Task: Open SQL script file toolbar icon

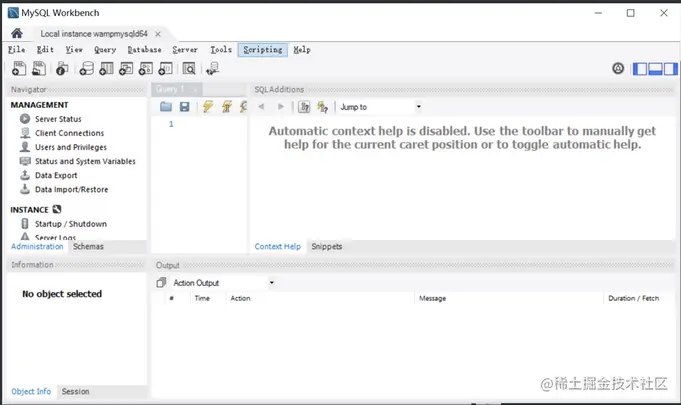Action: click(x=39, y=69)
